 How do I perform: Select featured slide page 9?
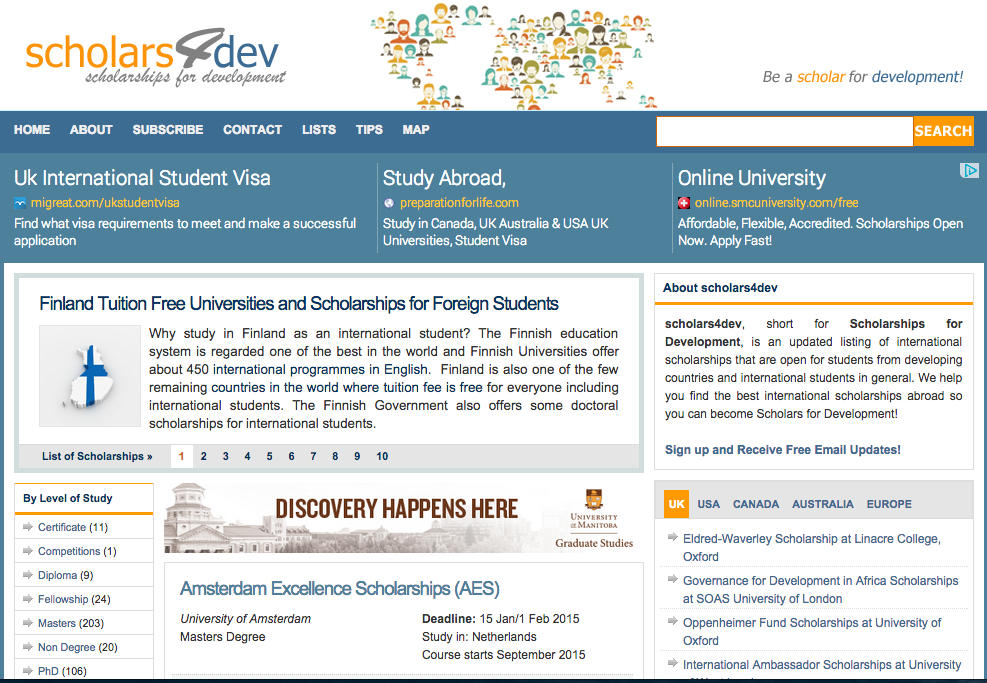(x=357, y=456)
